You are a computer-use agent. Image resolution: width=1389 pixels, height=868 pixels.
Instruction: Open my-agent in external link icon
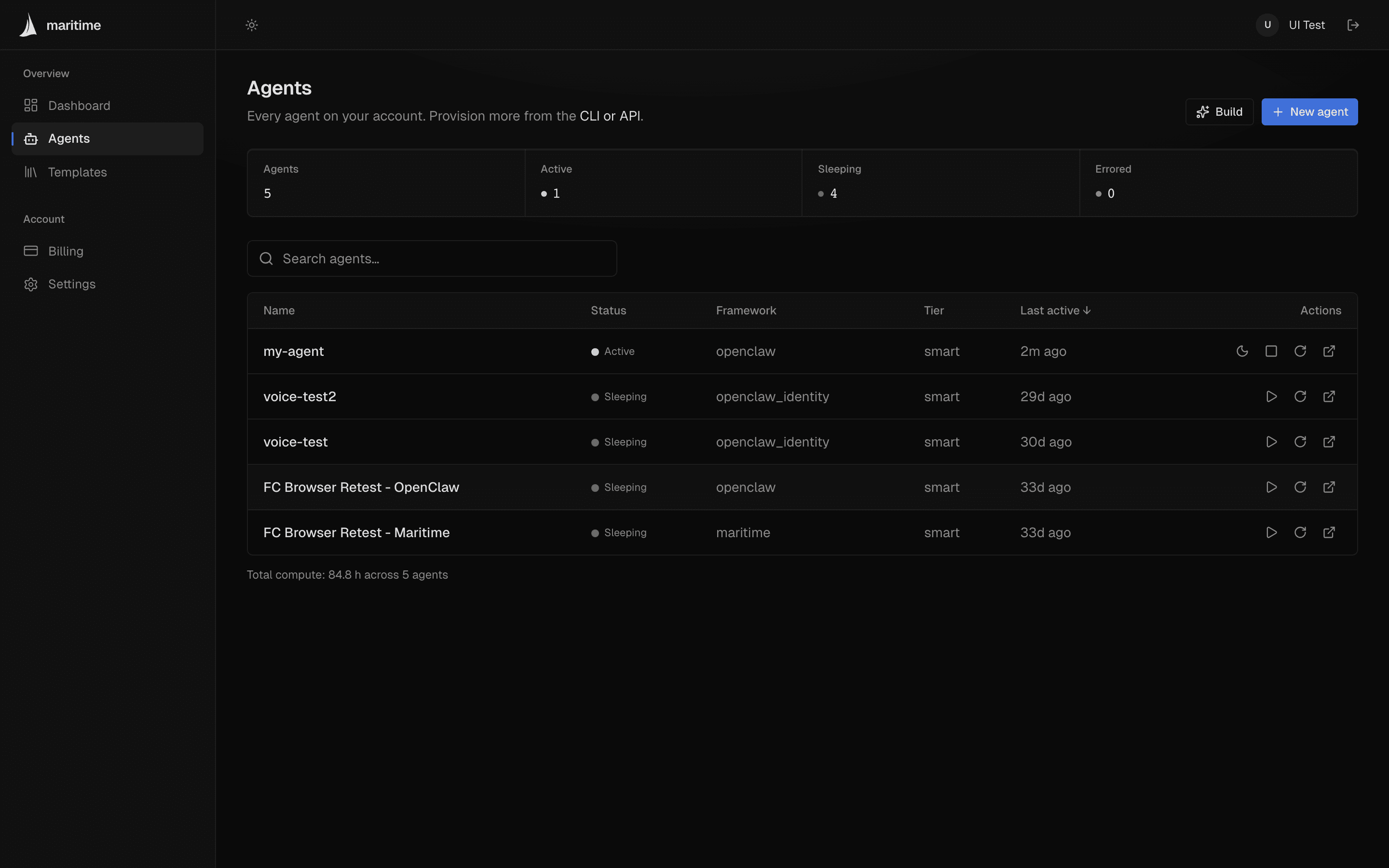click(x=1329, y=352)
